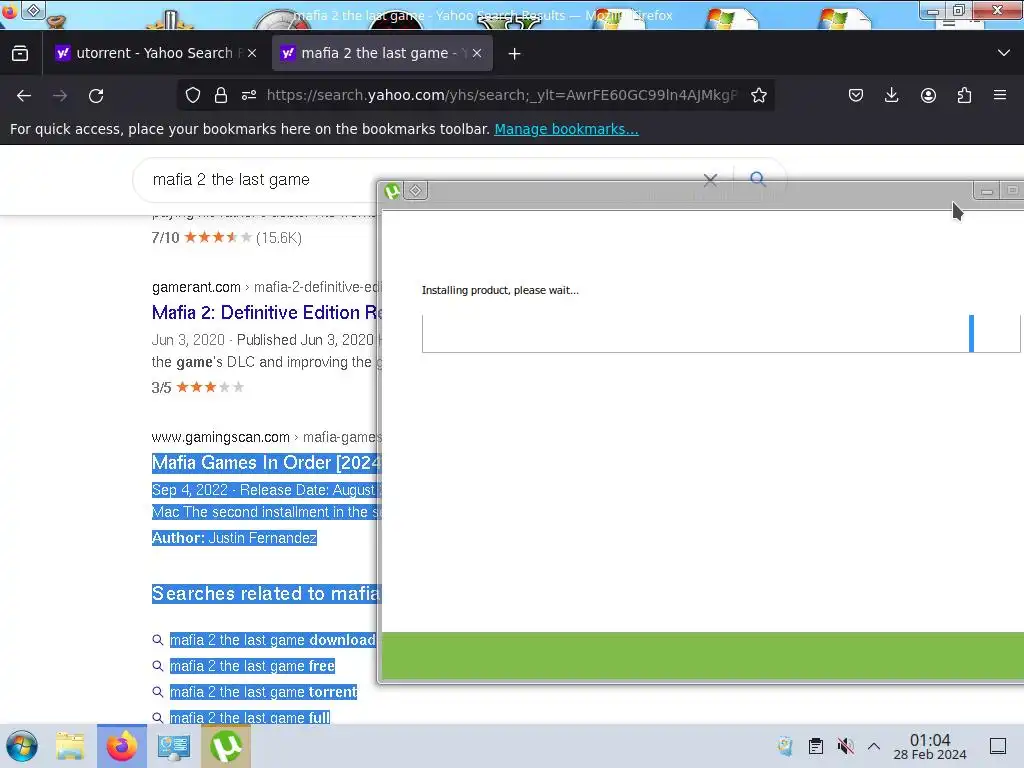Select related search mafia 2 the last game torrent
The image size is (1024, 768).
263,692
